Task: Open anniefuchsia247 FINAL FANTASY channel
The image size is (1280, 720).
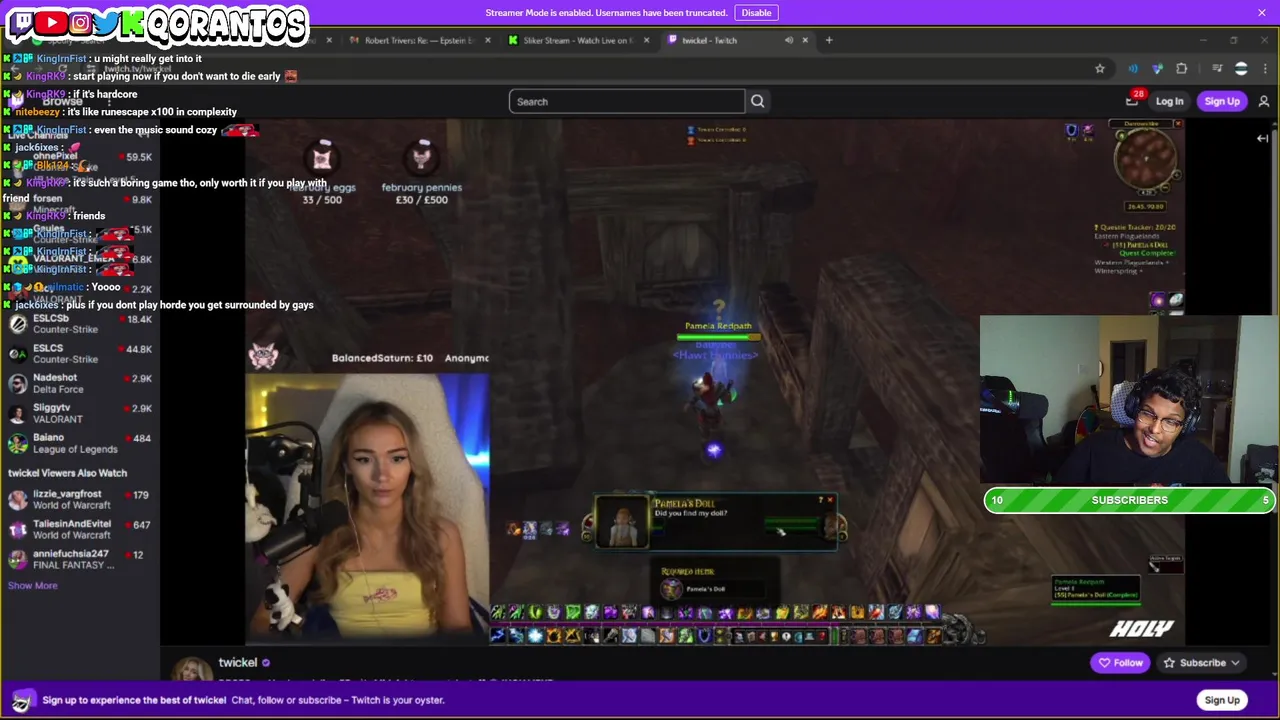Action: (x=80, y=559)
